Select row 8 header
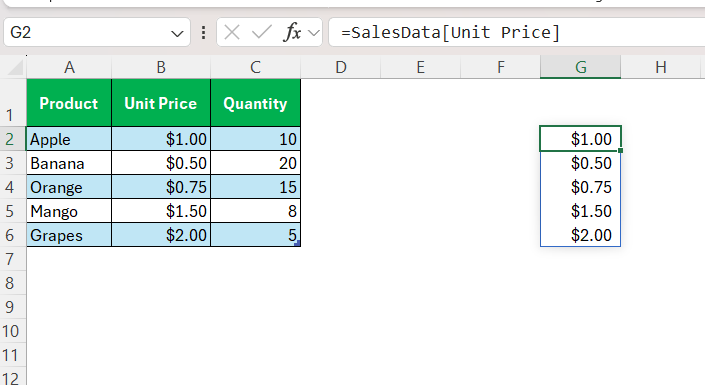 (13, 283)
